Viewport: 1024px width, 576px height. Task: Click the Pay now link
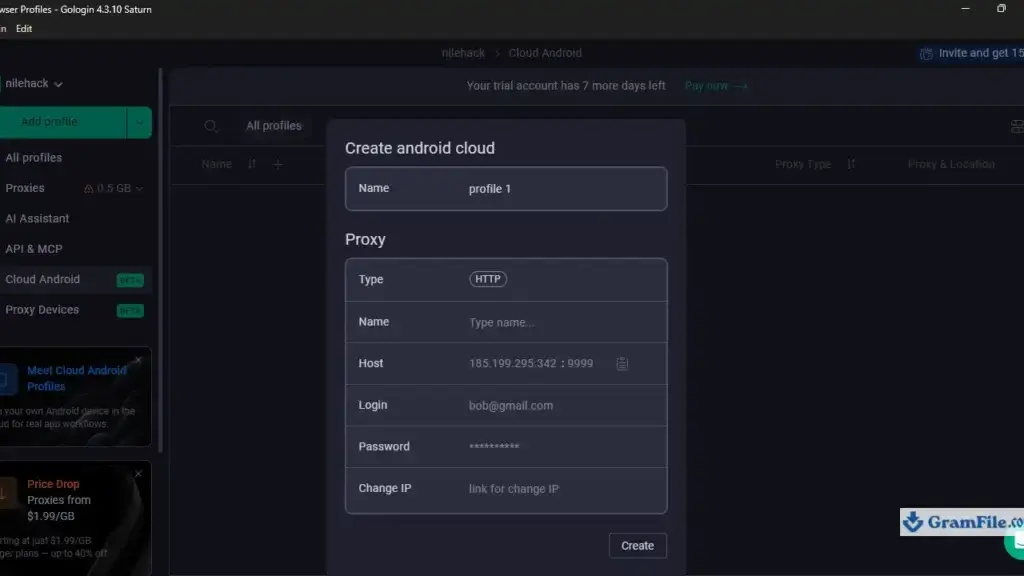coord(715,86)
